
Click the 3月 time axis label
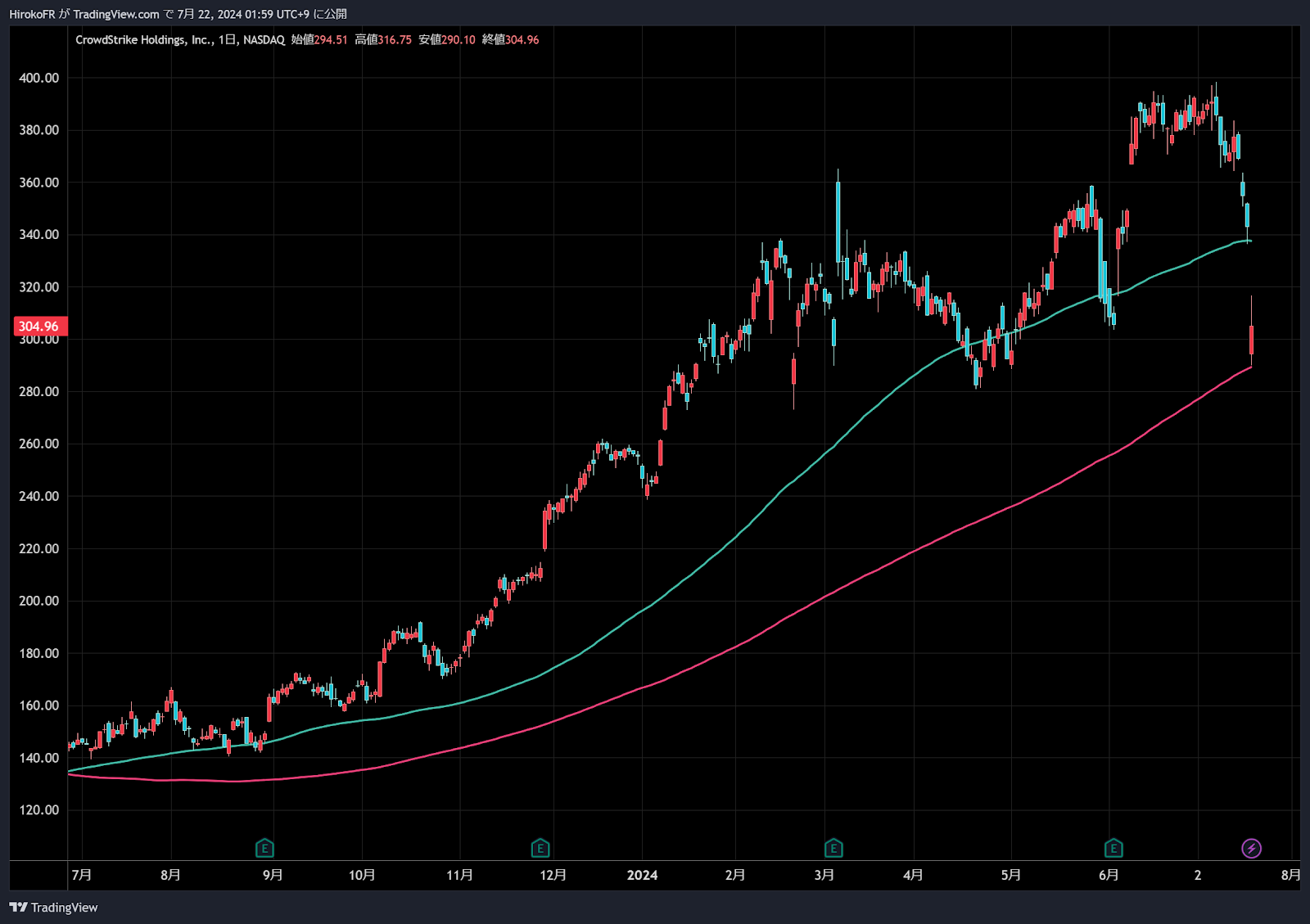[824, 875]
